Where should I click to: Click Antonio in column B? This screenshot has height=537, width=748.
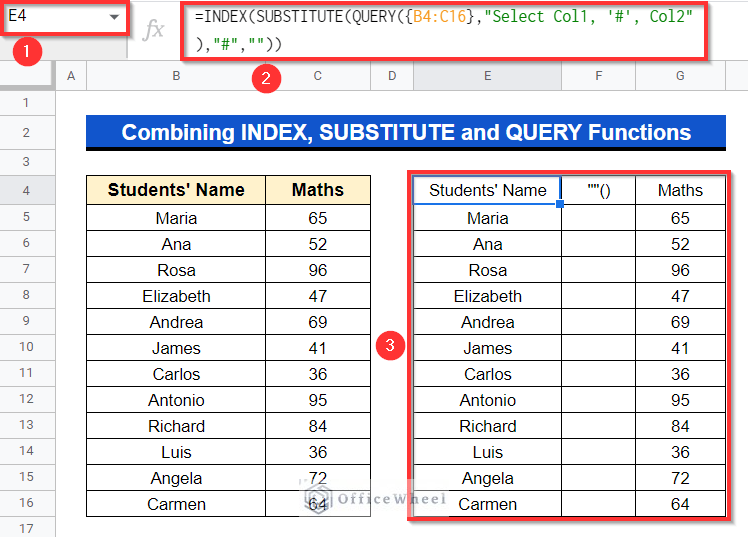click(176, 400)
